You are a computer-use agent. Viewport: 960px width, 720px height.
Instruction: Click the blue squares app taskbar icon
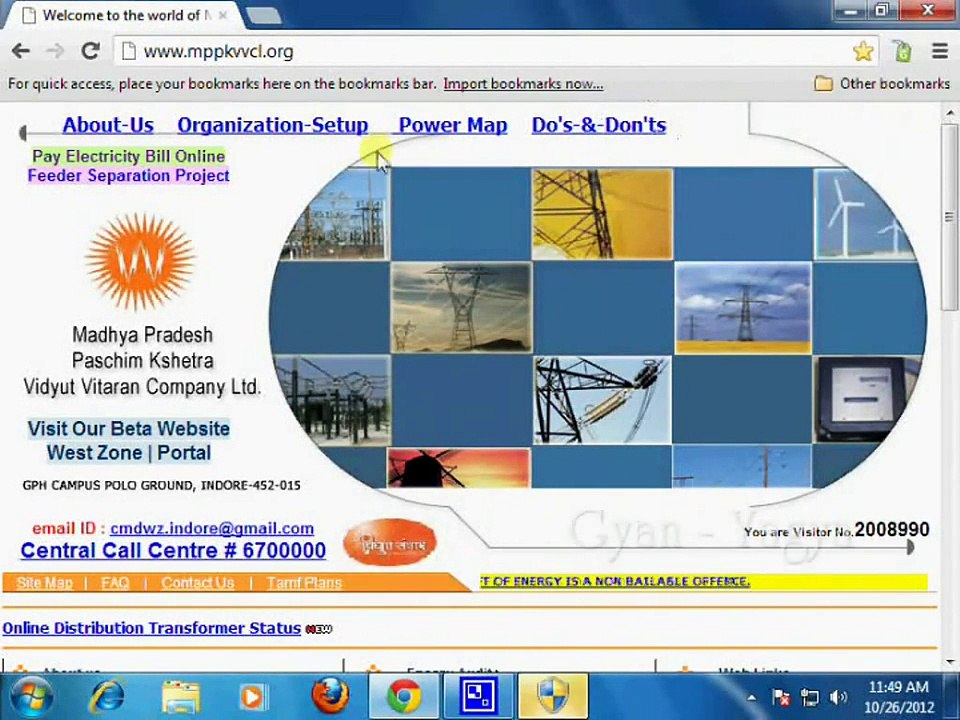click(478, 697)
